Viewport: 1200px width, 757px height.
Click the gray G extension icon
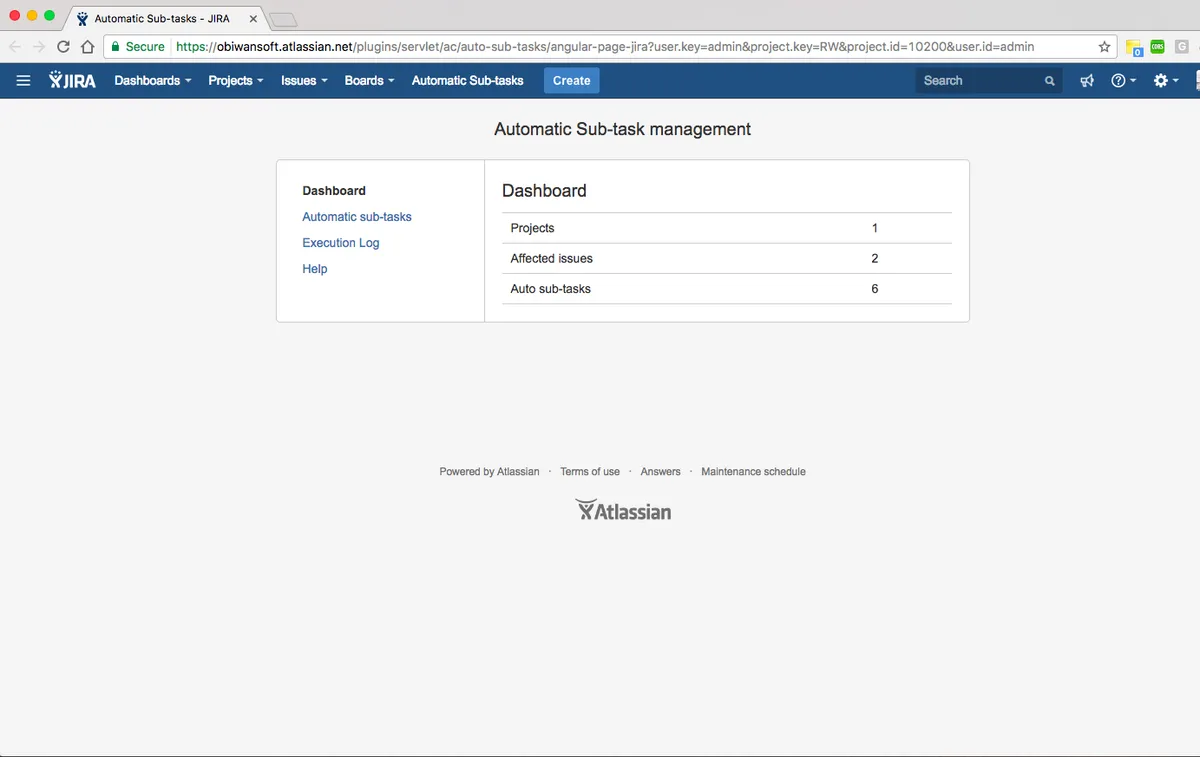click(1182, 46)
